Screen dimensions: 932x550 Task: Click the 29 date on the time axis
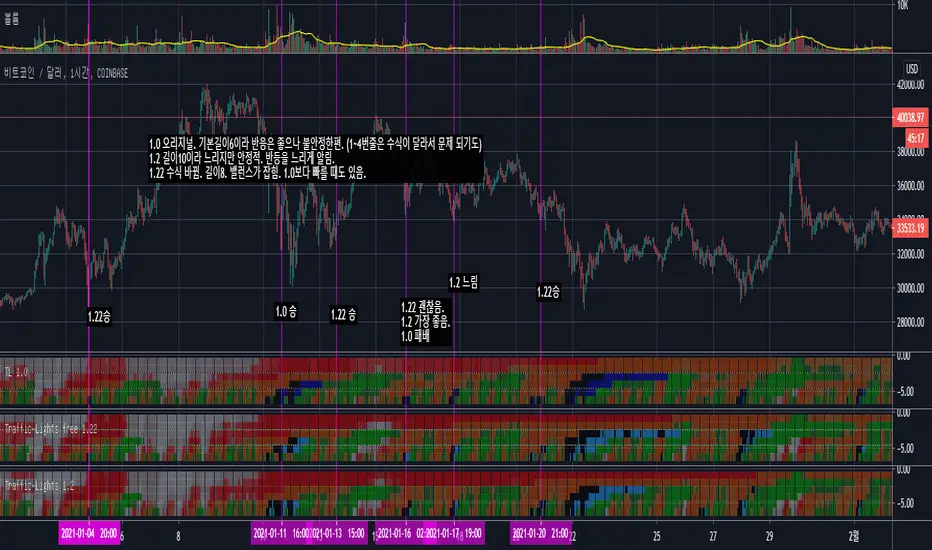(x=770, y=536)
